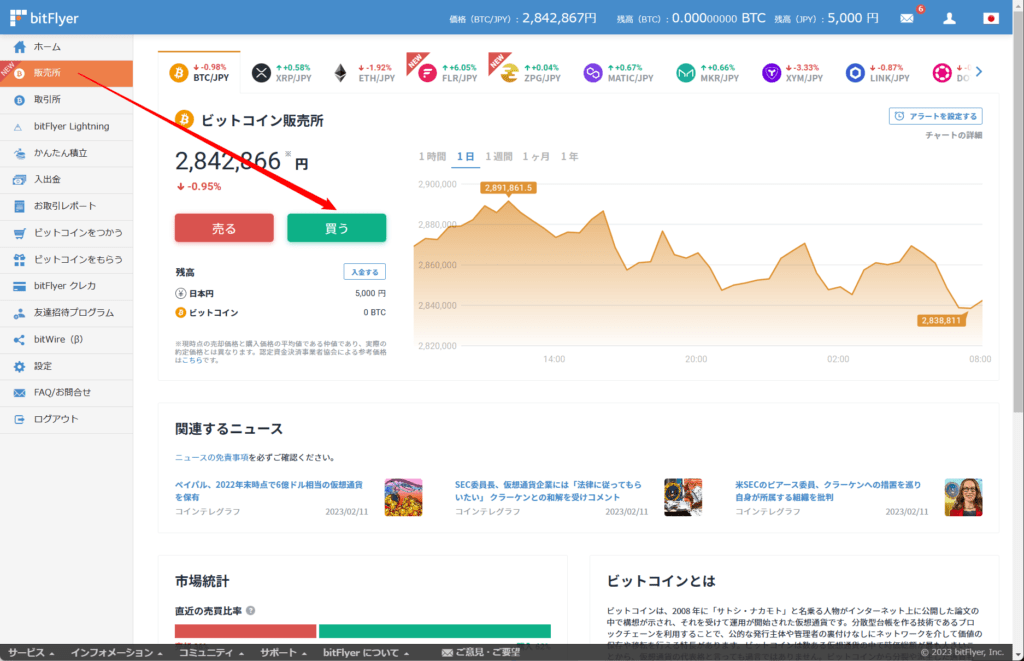Expand the インフォメーション footer menu
Screen dimensions: 1024x661
(116, 653)
